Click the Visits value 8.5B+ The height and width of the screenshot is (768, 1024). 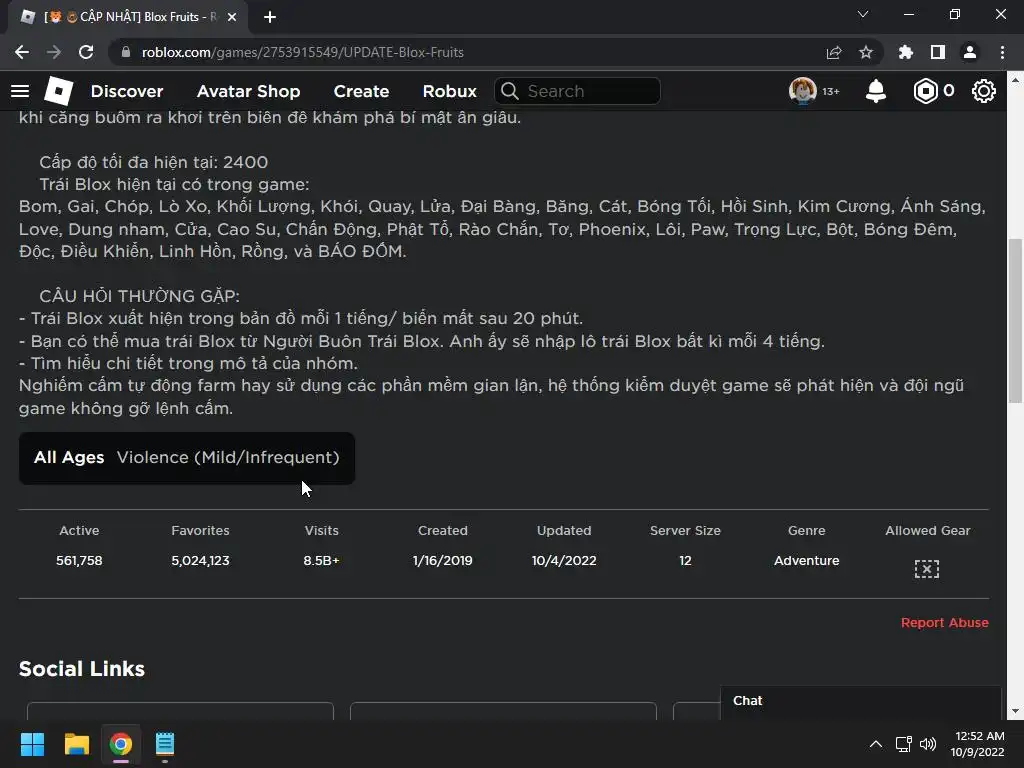point(321,560)
